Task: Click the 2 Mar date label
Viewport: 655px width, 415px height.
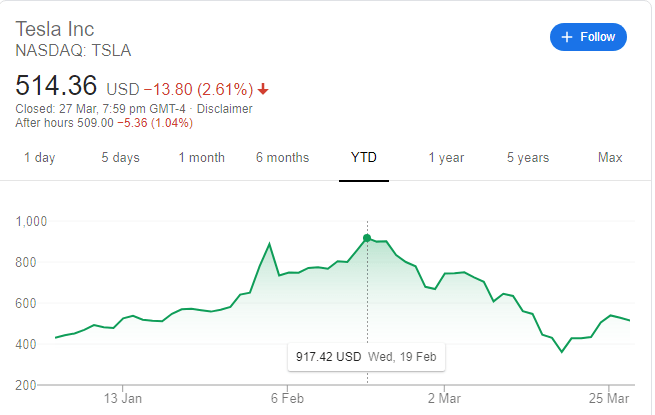Action: (x=440, y=397)
